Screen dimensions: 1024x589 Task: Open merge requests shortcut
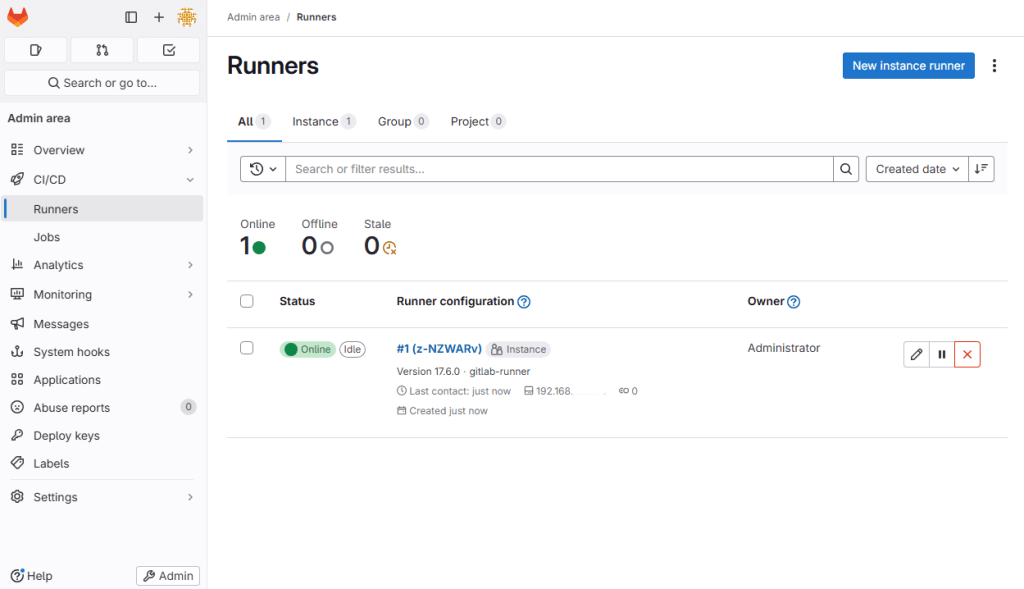pyautogui.click(x=102, y=50)
